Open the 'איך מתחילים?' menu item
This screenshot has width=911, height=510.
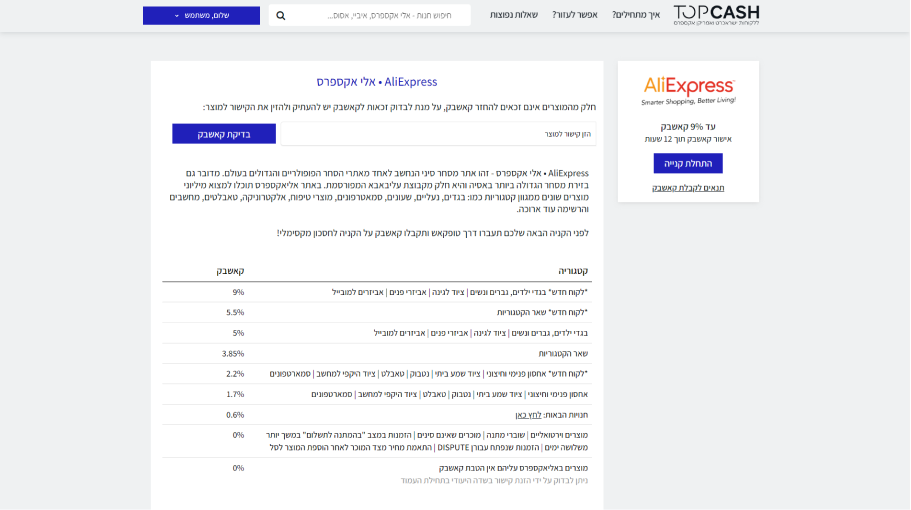click(636, 15)
